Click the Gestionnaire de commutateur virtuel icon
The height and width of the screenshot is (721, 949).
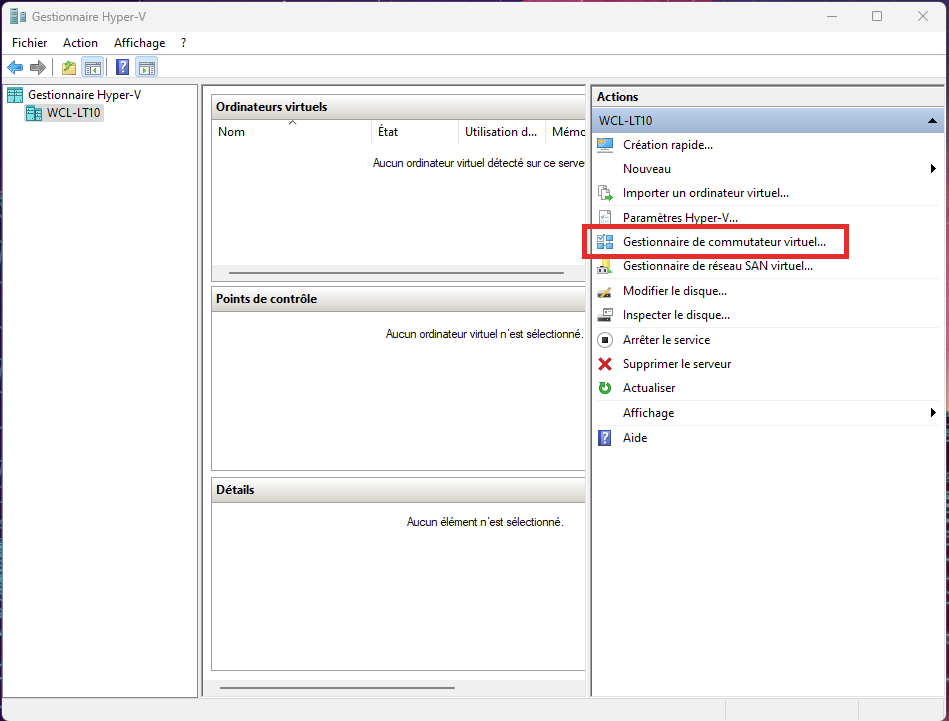click(x=605, y=242)
